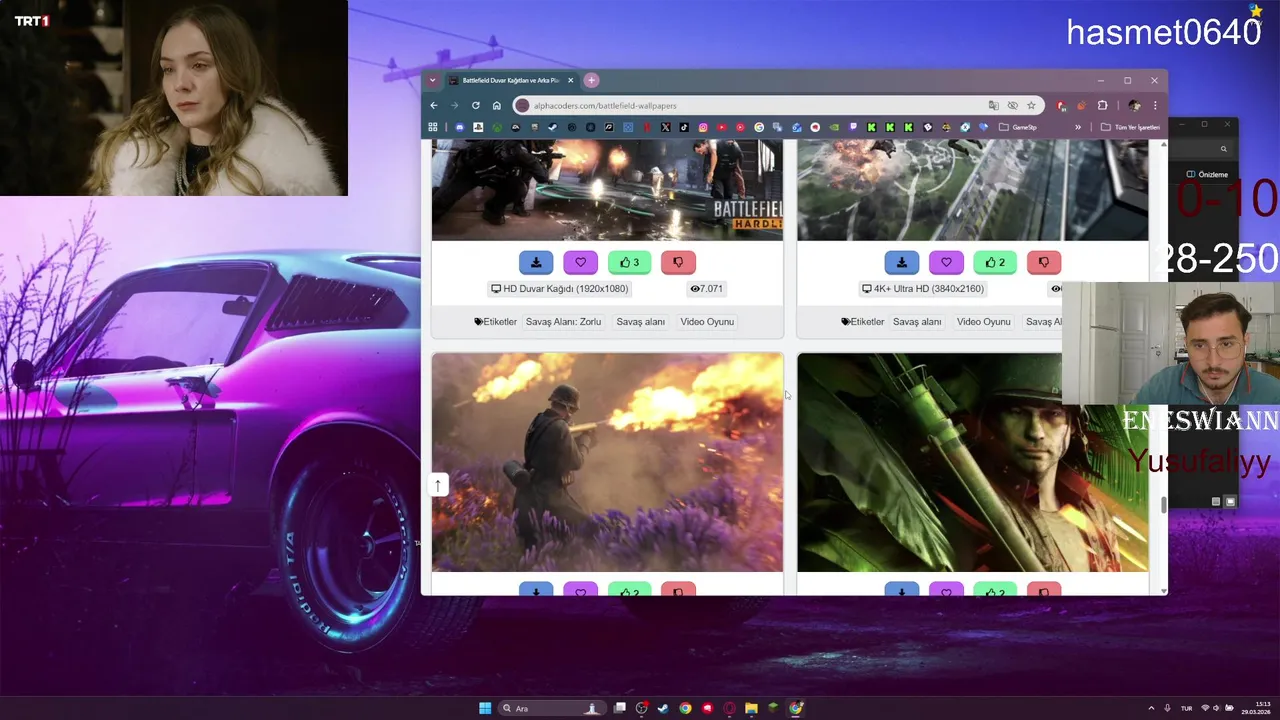Switch the TUR keyboard language indicator
The width and height of the screenshot is (1280, 720).
(x=1187, y=708)
